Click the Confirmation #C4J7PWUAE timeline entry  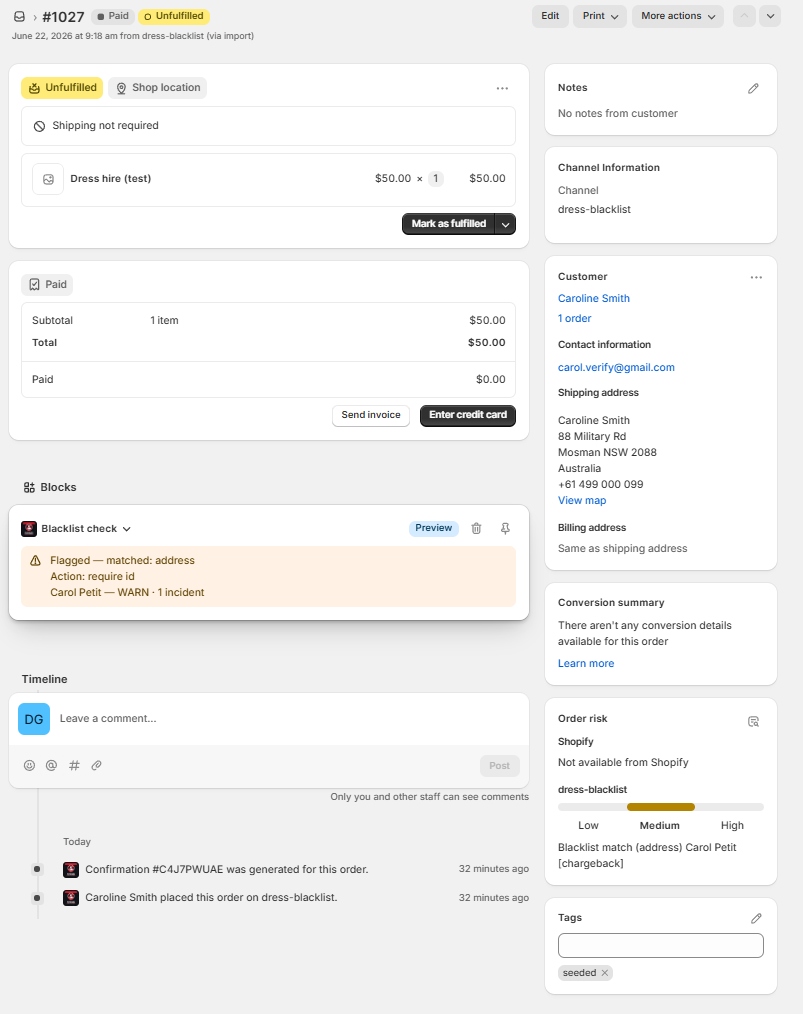pyautogui.click(x=227, y=870)
